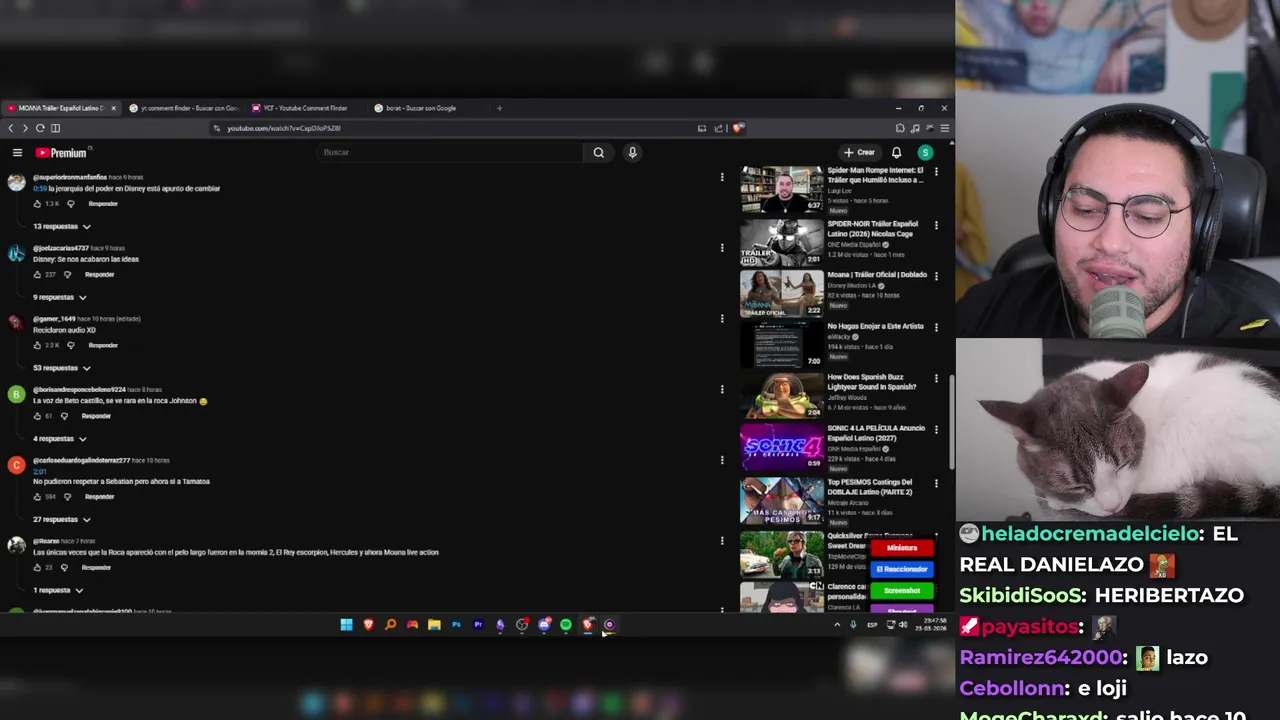Open 'Top PESIMOS Castings Del DOBLAJE Latino' title
1280x720 pixels.
click(x=870, y=487)
